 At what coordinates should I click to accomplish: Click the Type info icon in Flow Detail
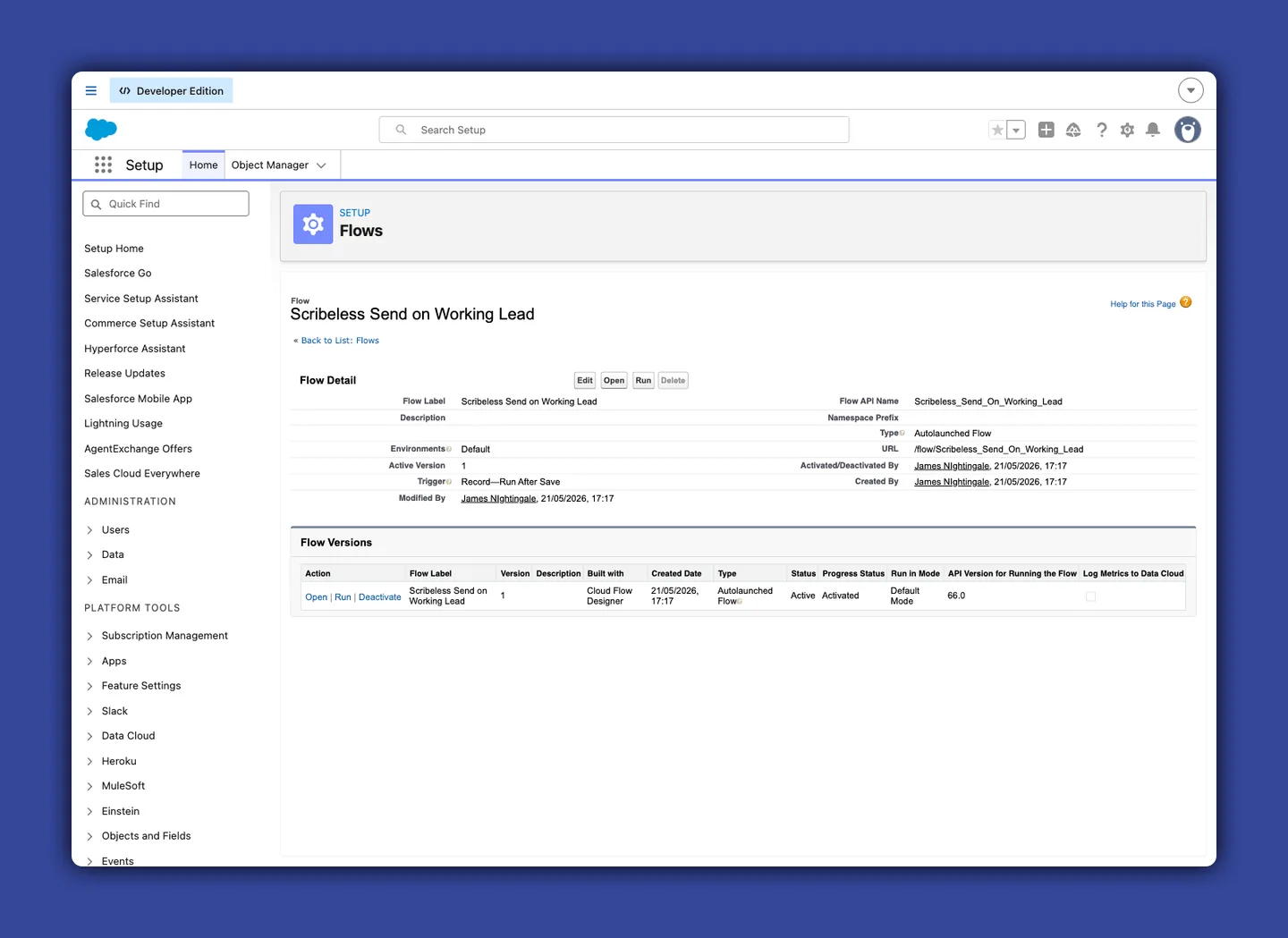902,434
